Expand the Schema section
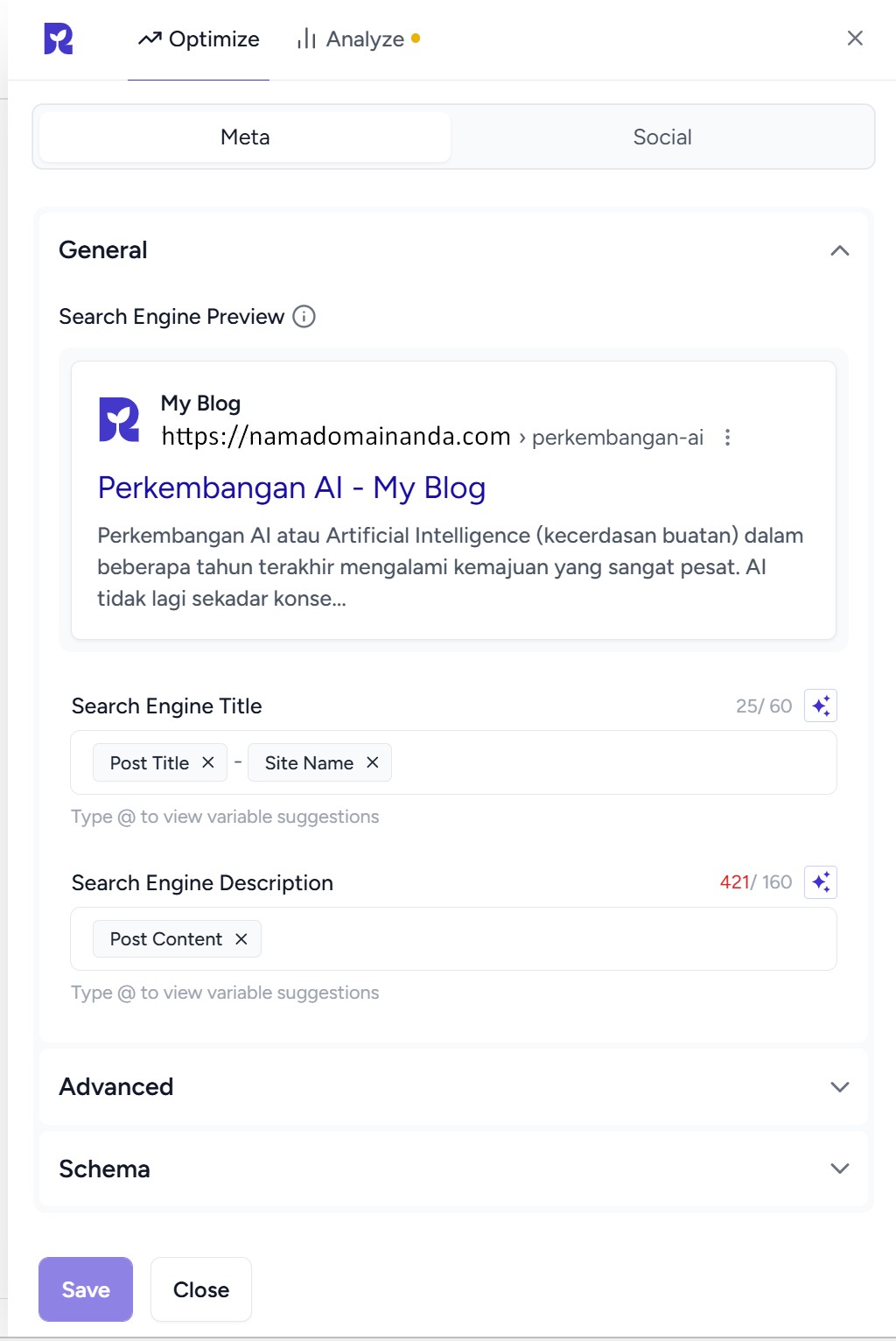Screen dimensions: 896x1341 click(839, 1169)
